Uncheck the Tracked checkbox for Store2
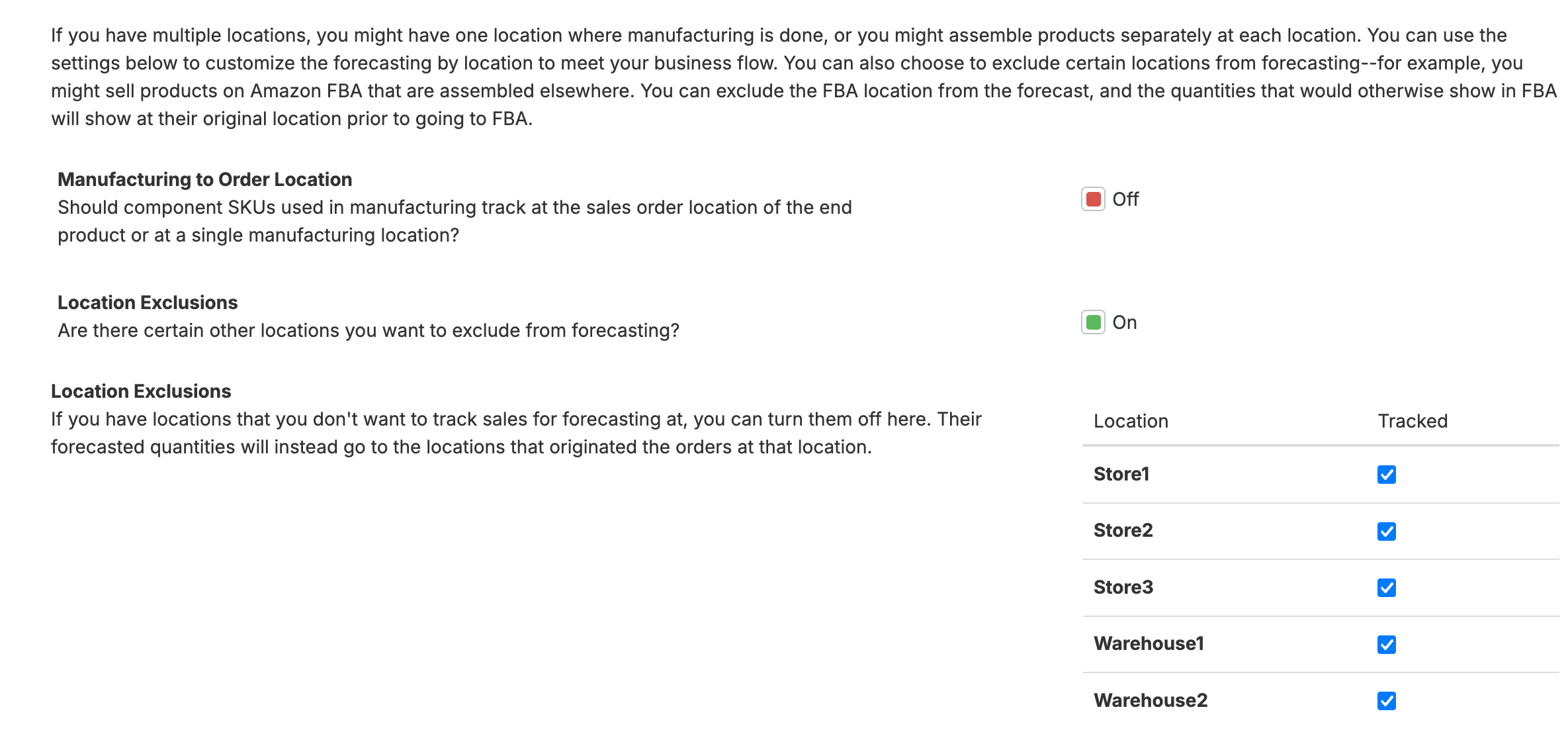The width and height of the screenshot is (1568, 736). pyautogui.click(x=1387, y=530)
